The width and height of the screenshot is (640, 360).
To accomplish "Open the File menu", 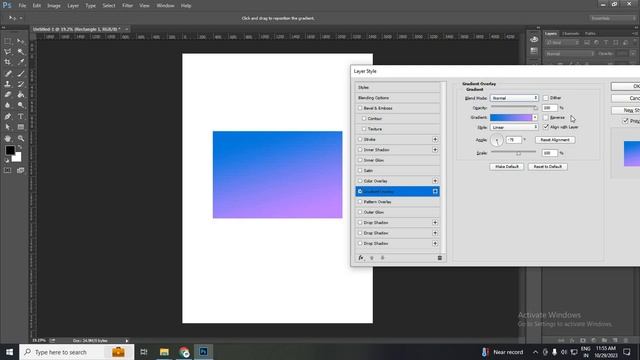I will (22, 6).
